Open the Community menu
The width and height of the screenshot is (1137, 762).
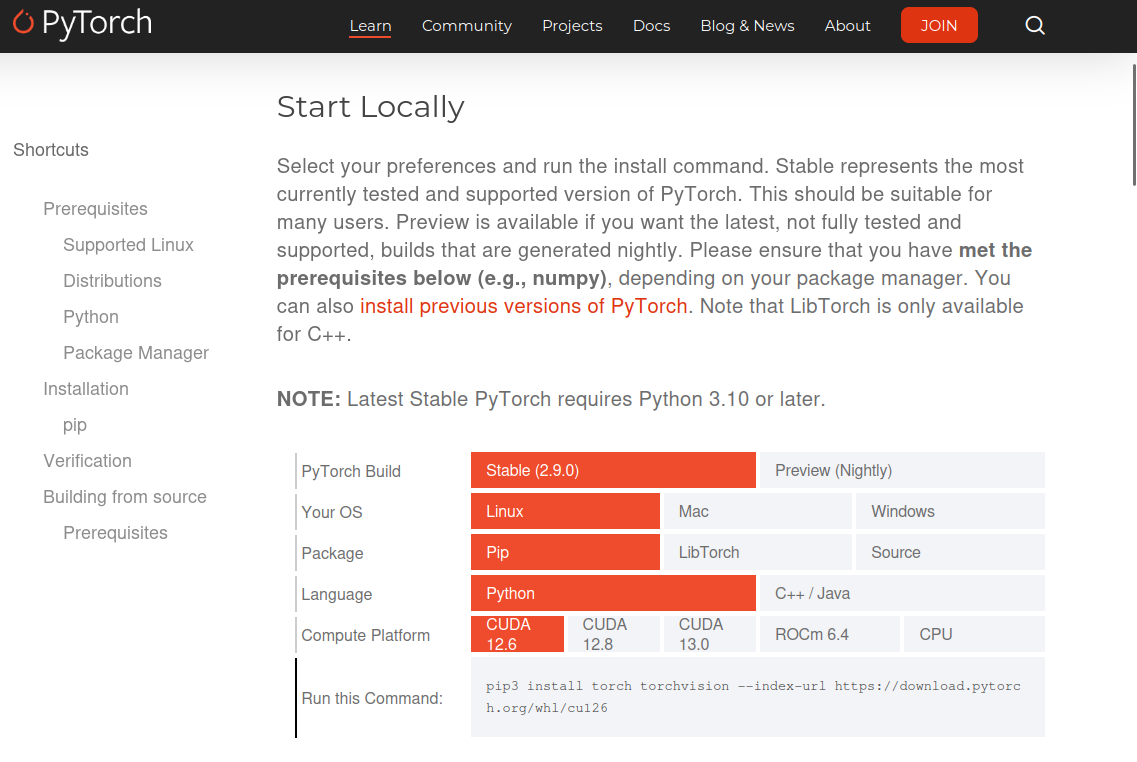466,26
